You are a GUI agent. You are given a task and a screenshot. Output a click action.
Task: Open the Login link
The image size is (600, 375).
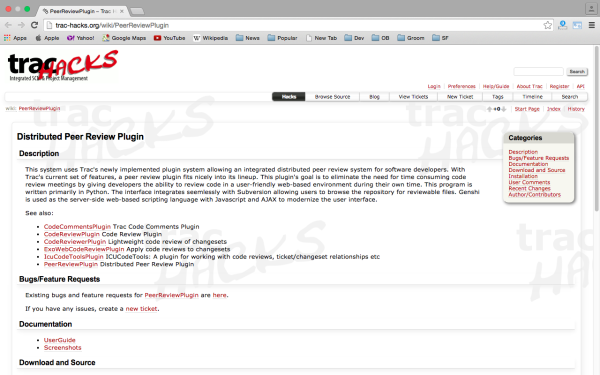(x=434, y=86)
